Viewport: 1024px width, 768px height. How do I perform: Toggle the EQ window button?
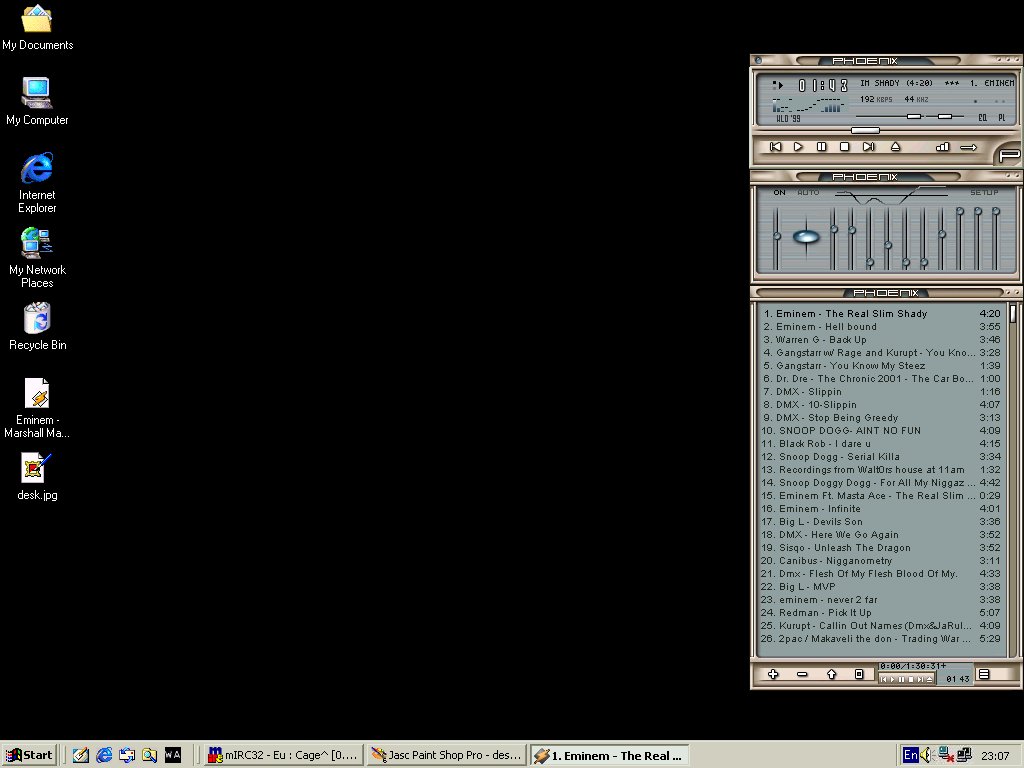(x=982, y=118)
